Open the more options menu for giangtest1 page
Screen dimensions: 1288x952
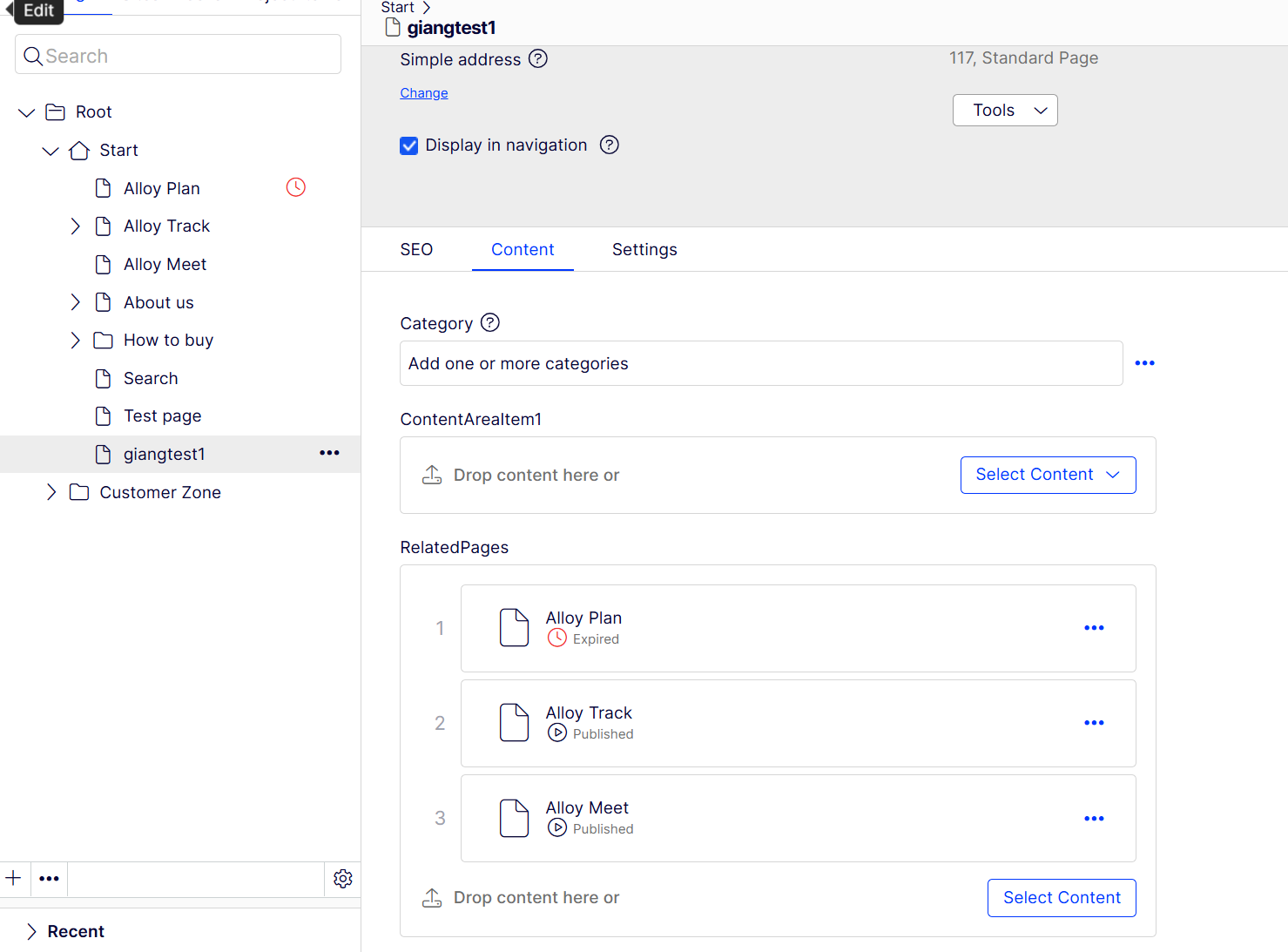point(329,453)
